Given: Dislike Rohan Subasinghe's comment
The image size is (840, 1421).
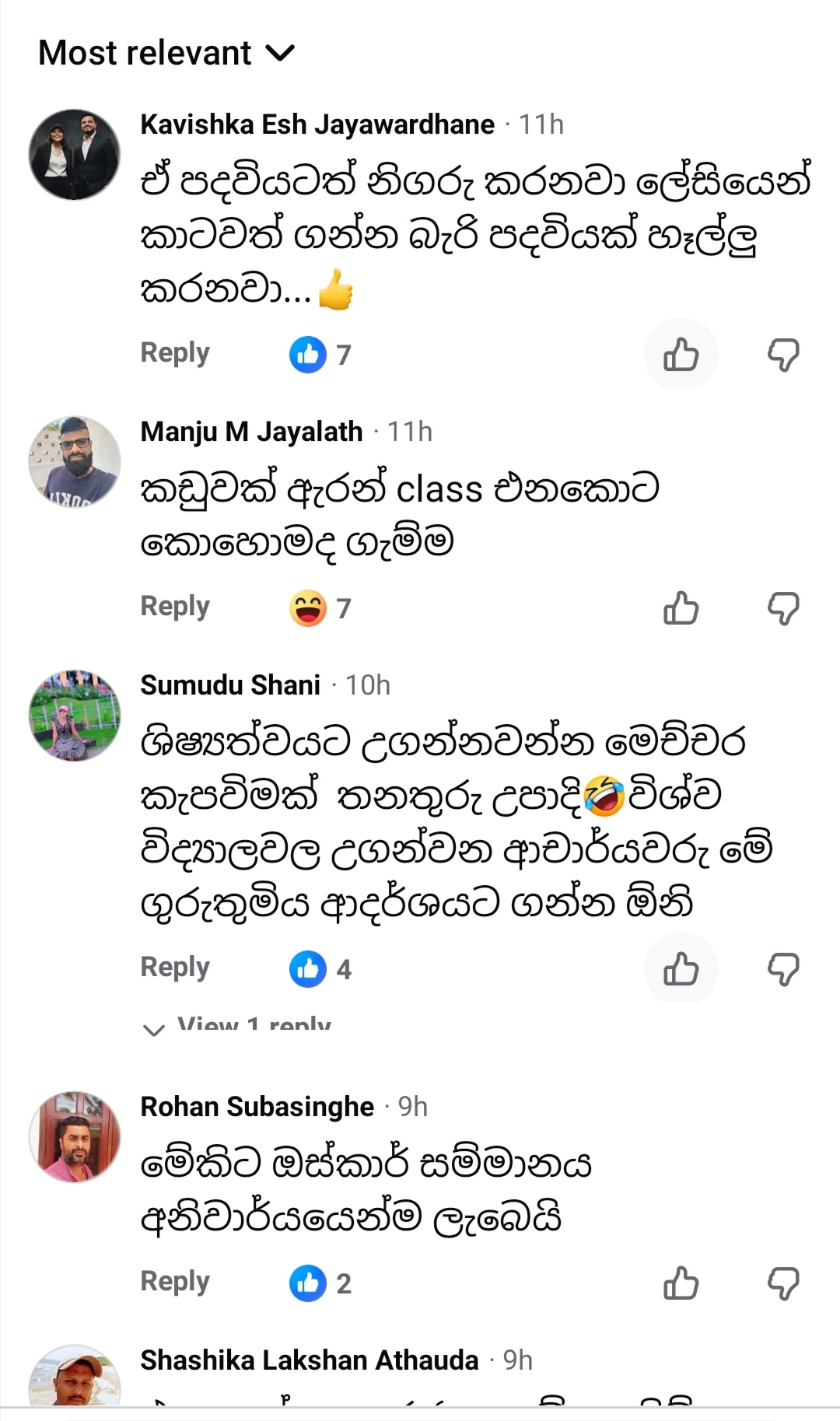Looking at the screenshot, I should (x=783, y=1283).
